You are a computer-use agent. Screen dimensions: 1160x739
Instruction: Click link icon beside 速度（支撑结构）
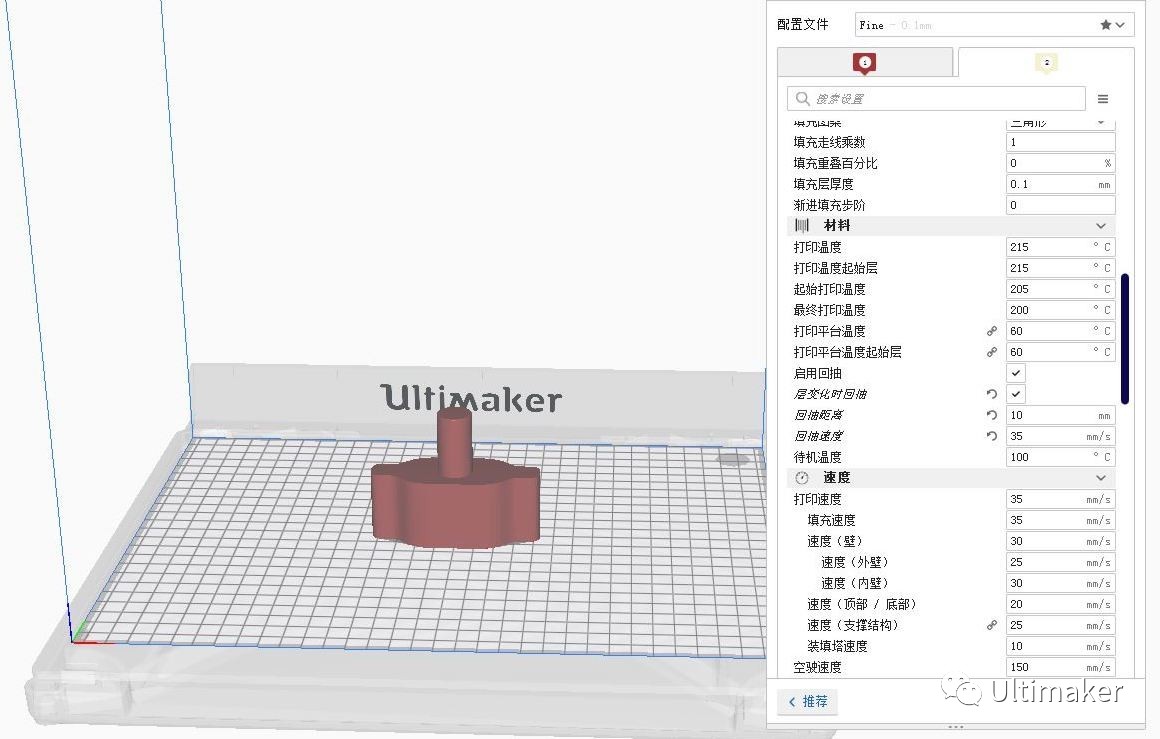[x=992, y=625]
